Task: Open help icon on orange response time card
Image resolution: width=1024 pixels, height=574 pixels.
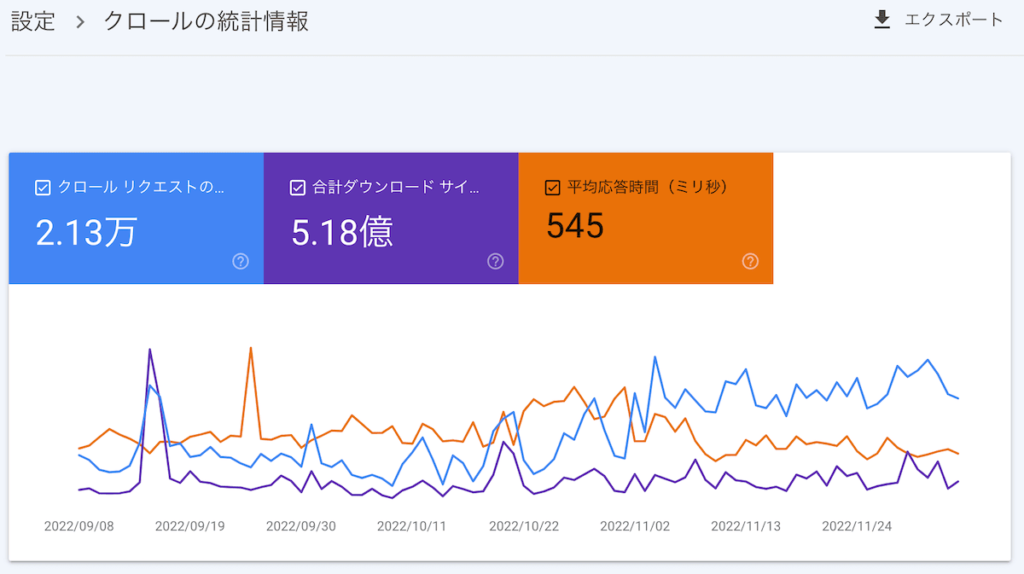Action: click(750, 261)
